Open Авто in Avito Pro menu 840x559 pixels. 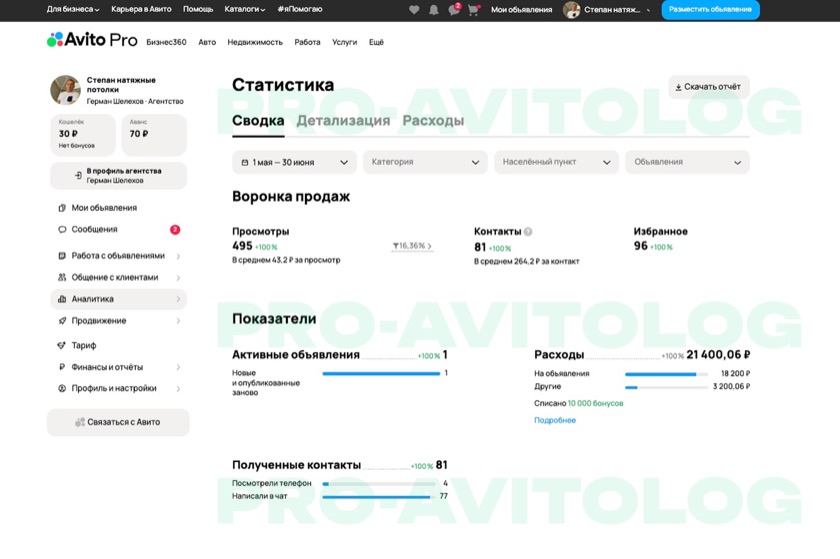click(207, 42)
